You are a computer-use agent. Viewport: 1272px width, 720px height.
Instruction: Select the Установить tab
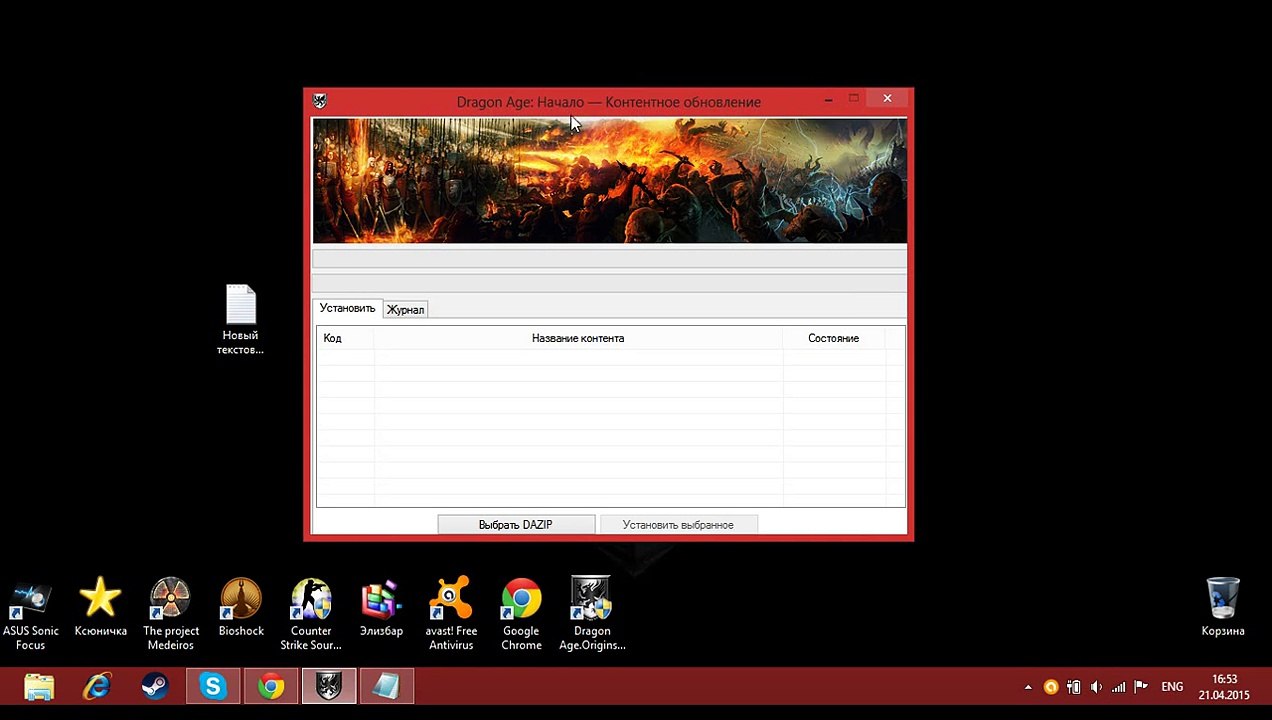(x=347, y=309)
